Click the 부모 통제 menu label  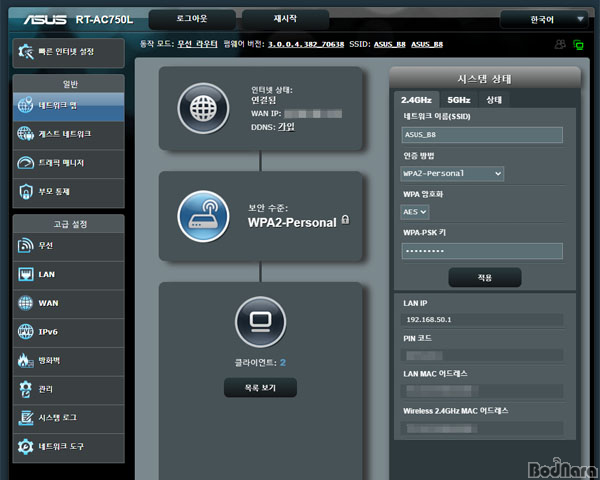(x=54, y=191)
